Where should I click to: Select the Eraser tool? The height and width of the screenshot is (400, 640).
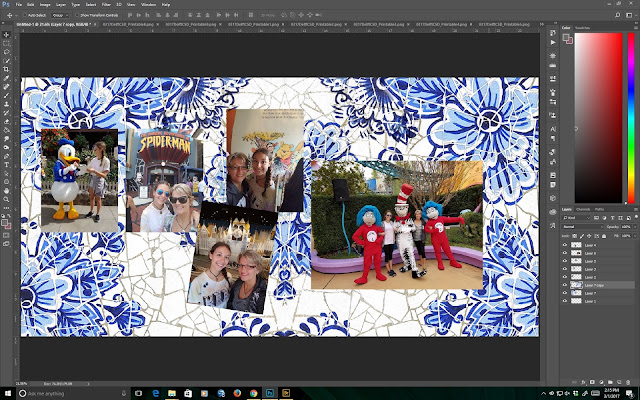pos(7,121)
